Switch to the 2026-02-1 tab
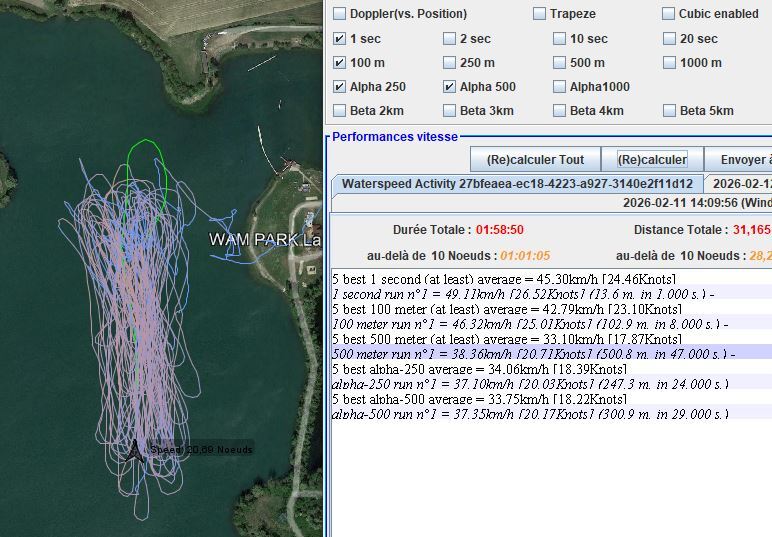This screenshot has height=537, width=772. 738,184
